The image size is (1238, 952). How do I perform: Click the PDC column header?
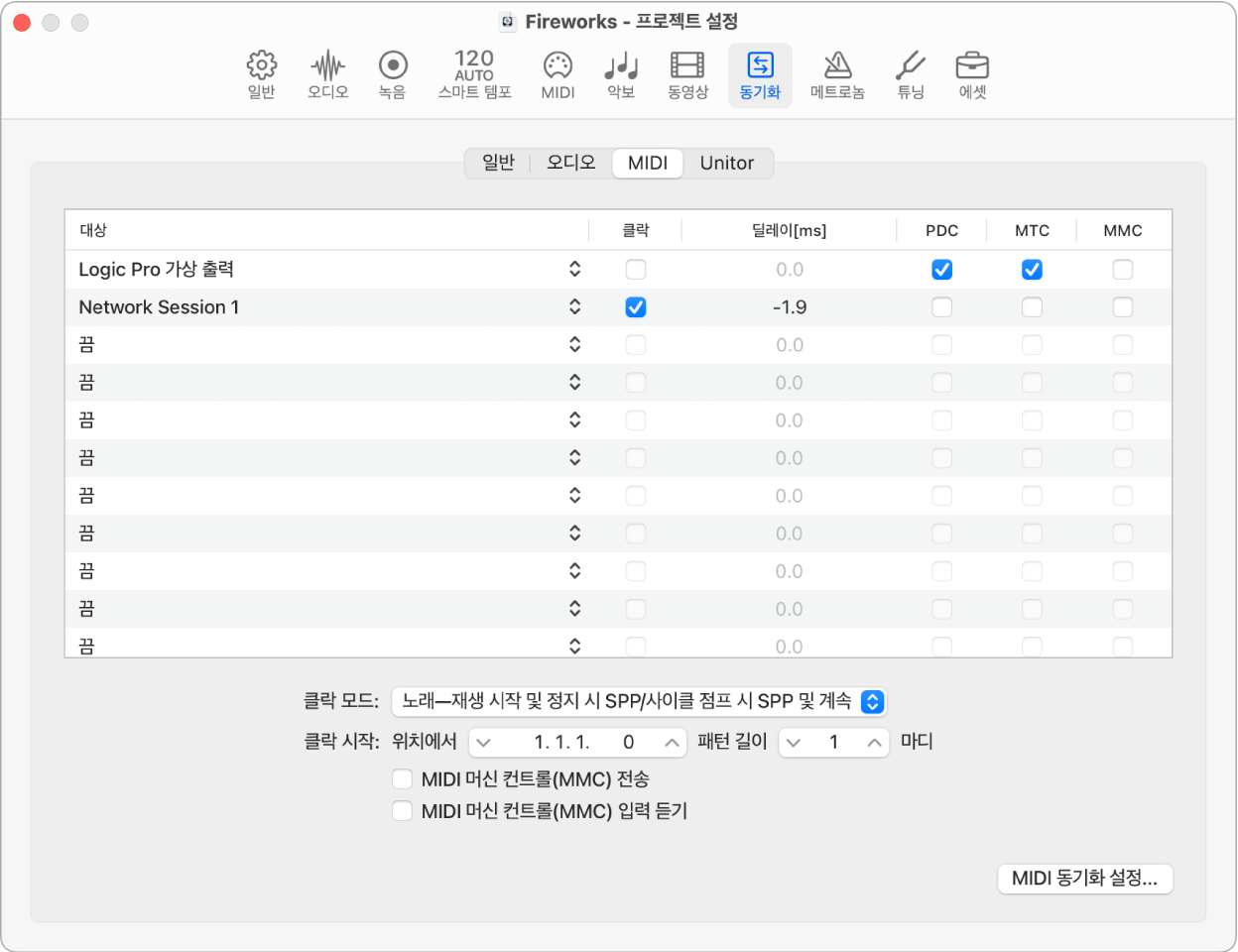click(942, 230)
